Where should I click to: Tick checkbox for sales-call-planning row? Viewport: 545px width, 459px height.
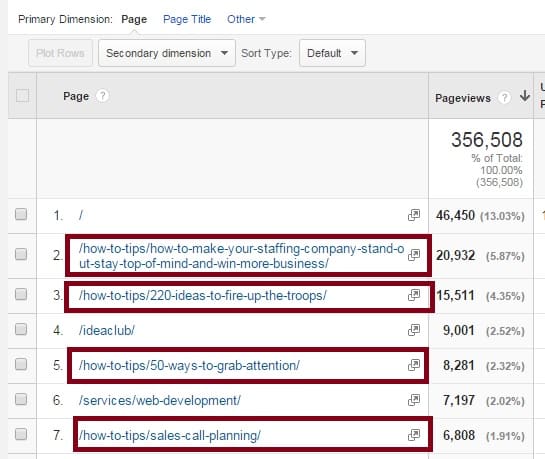21,434
